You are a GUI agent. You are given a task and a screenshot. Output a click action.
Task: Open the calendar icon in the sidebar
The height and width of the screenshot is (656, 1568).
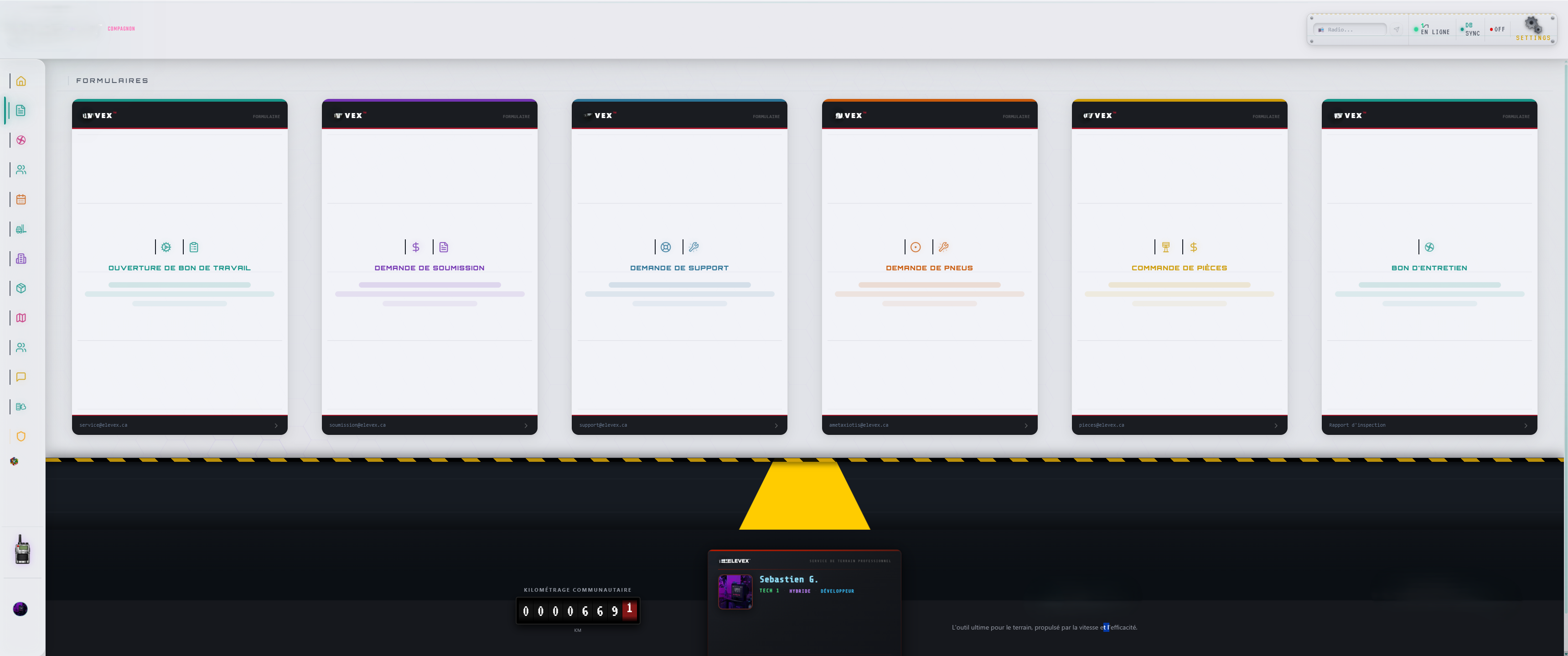point(21,199)
